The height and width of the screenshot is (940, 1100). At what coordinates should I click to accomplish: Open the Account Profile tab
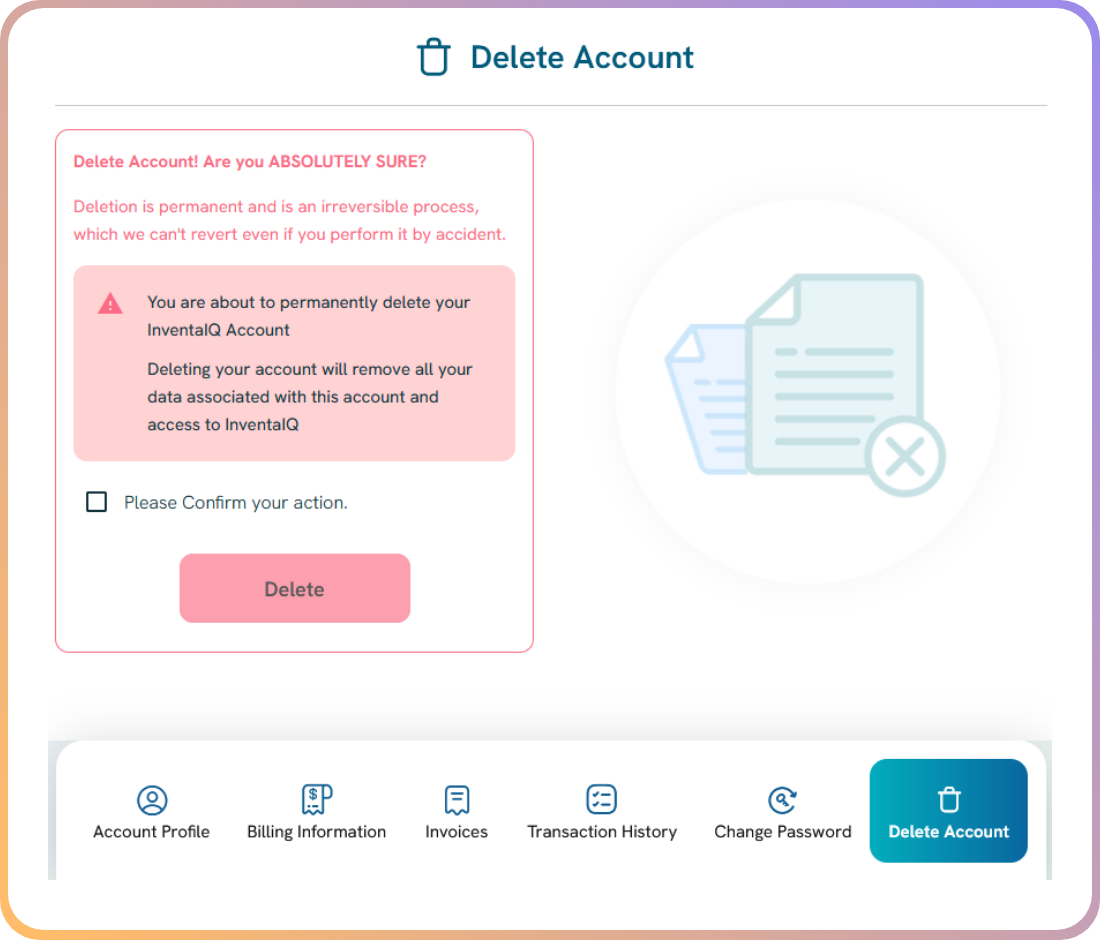tap(151, 831)
